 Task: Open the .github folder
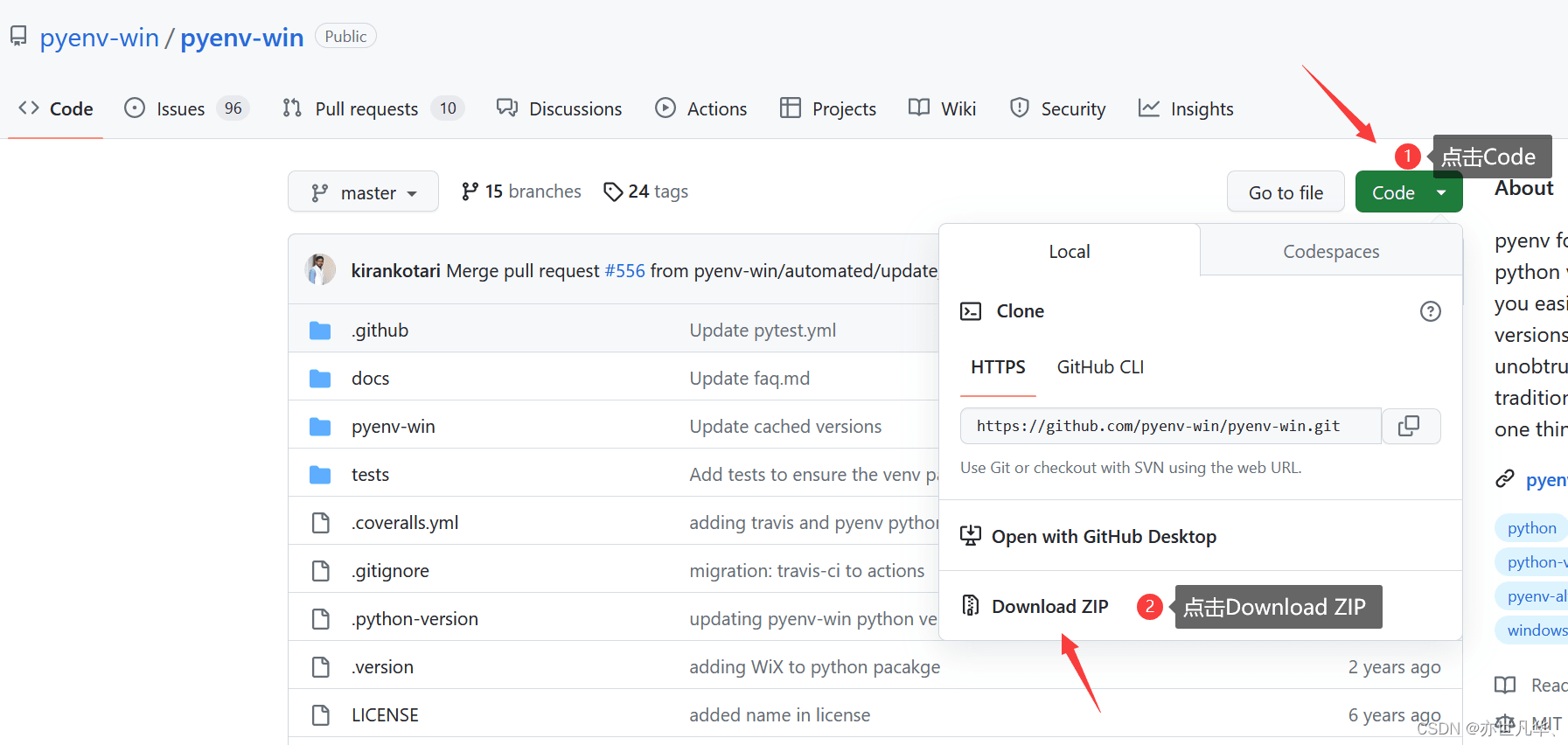[x=380, y=331]
